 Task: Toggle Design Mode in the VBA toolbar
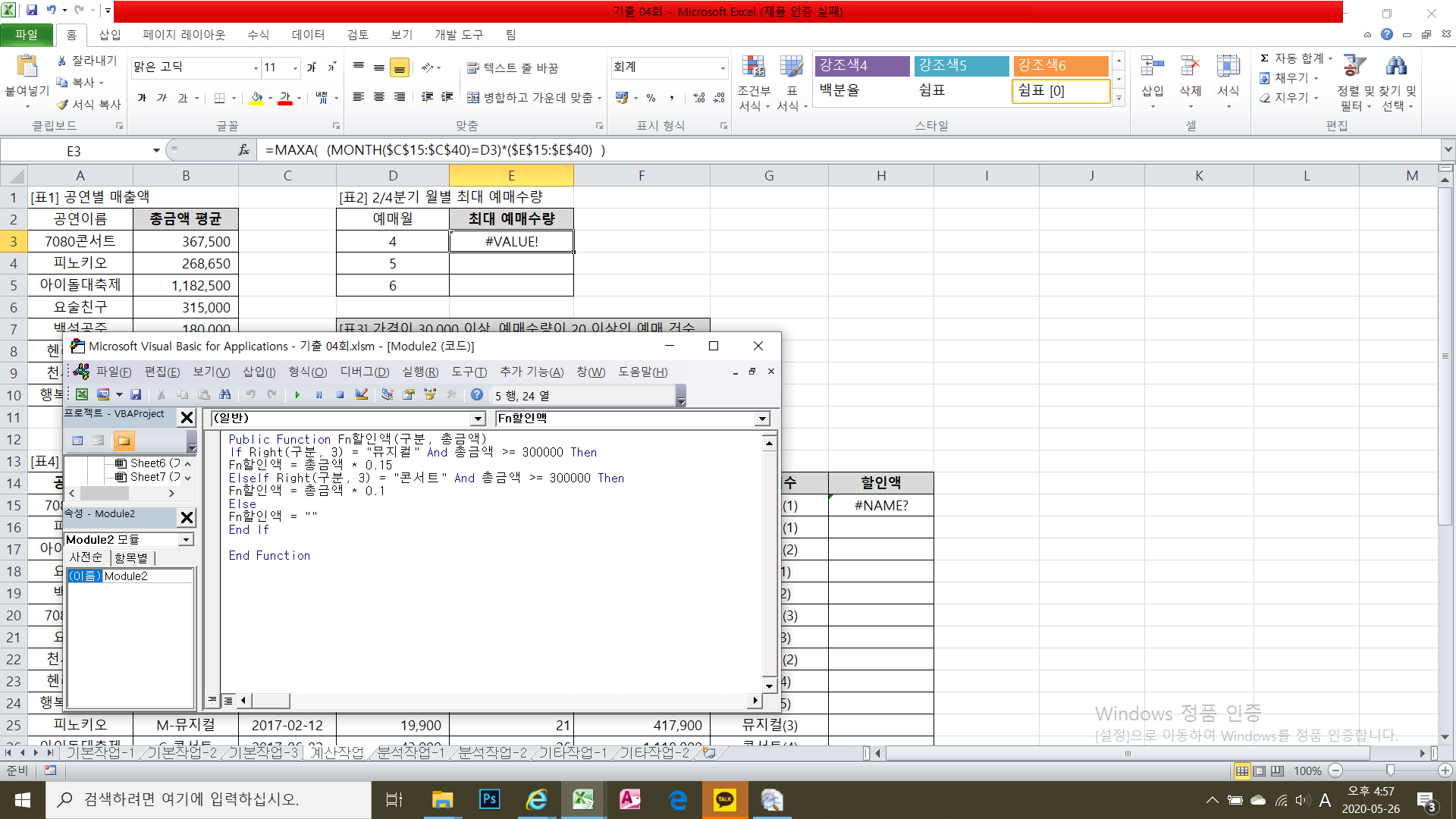pyautogui.click(x=362, y=394)
